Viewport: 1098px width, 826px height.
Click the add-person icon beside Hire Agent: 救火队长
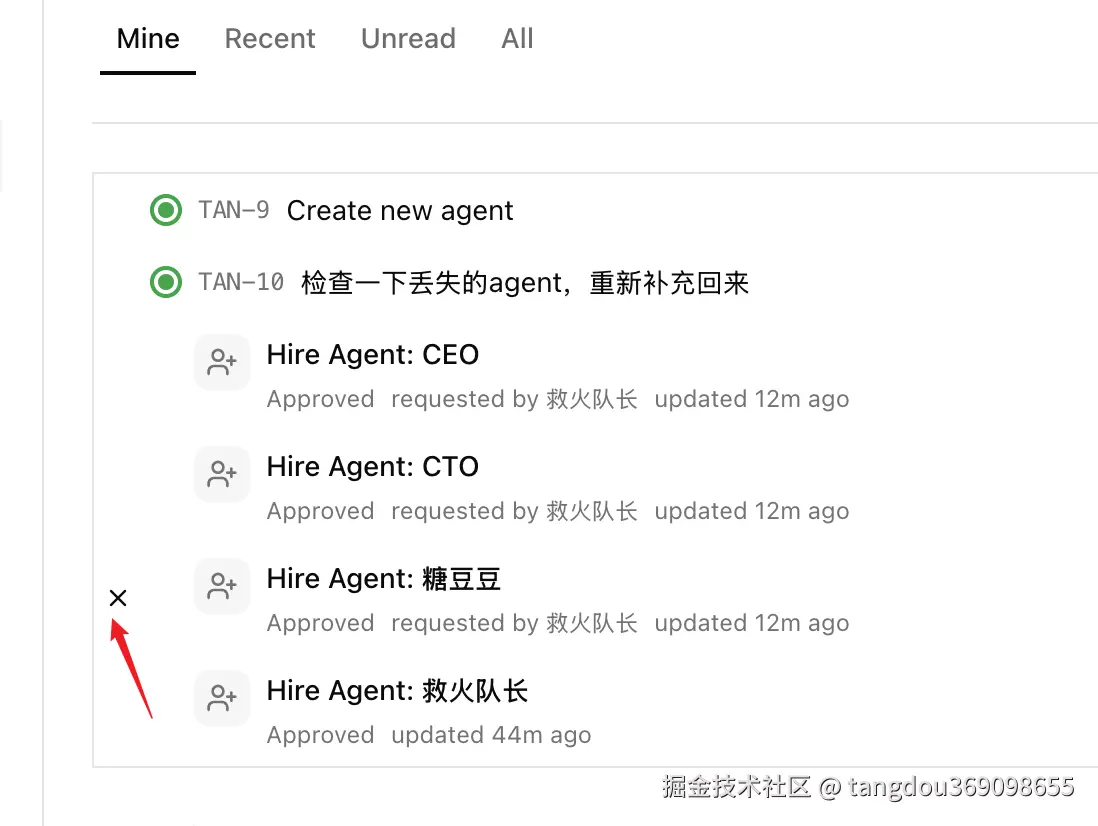click(221, 699)
